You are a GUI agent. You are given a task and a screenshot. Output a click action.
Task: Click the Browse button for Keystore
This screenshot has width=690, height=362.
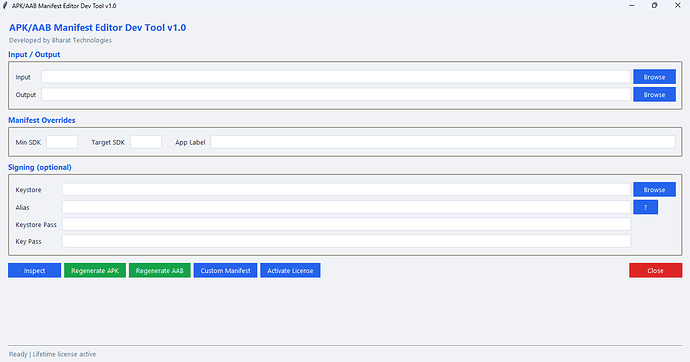(654, 190)
